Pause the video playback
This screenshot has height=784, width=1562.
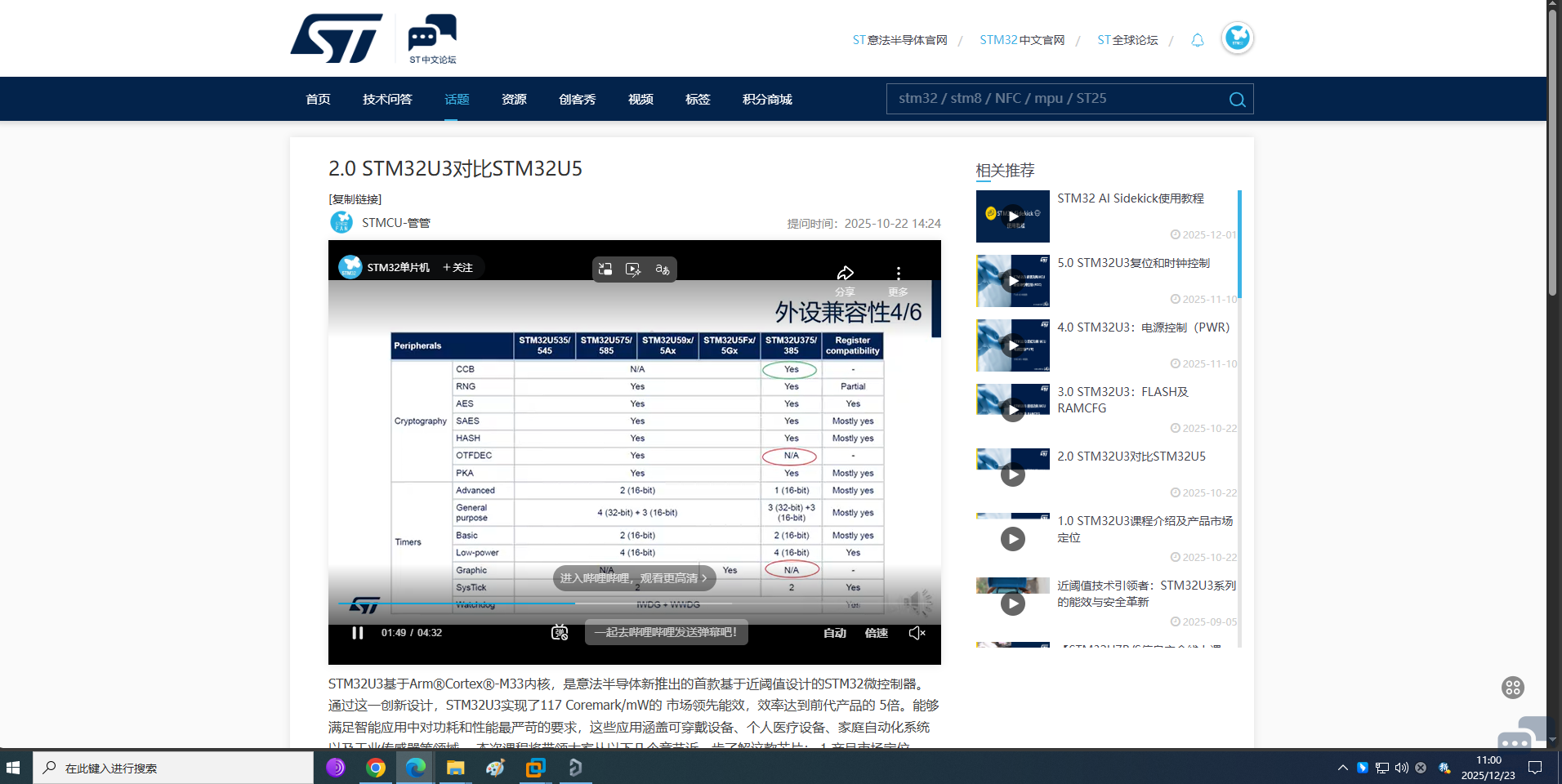coord(357,633)
